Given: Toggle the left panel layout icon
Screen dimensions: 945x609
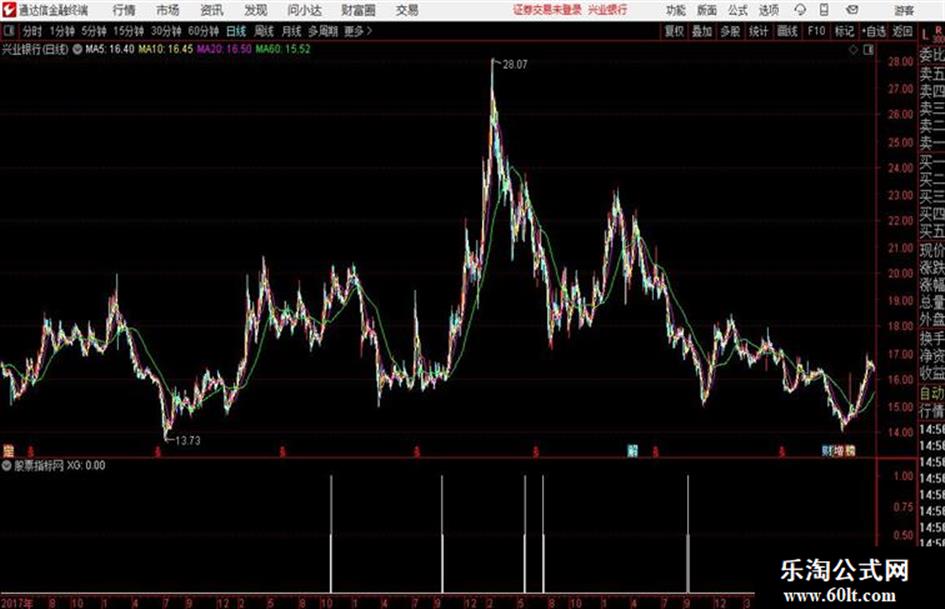Looking at the screenshot, I should (8, 30).
